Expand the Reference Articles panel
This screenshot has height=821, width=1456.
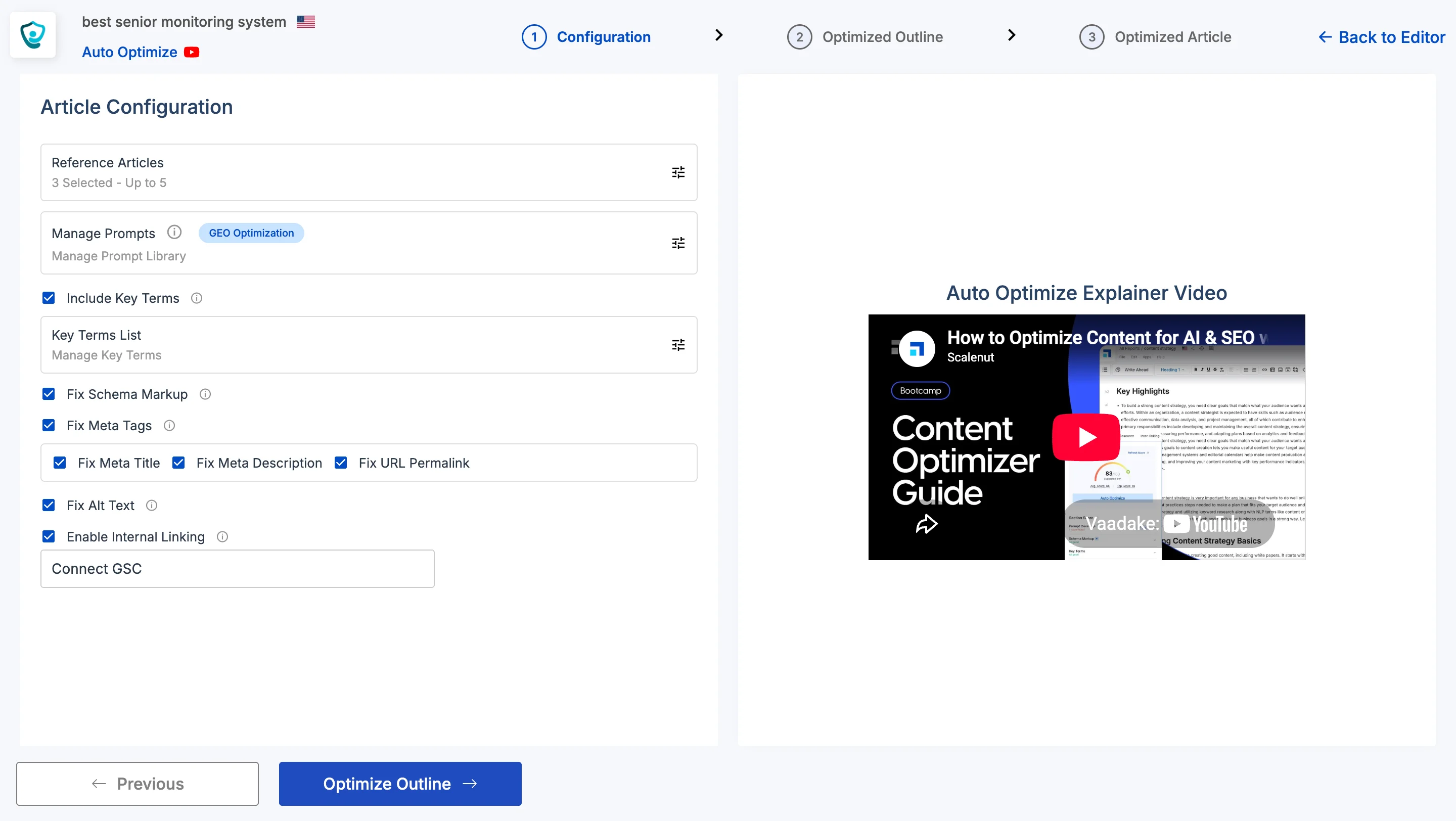(369, 172)
